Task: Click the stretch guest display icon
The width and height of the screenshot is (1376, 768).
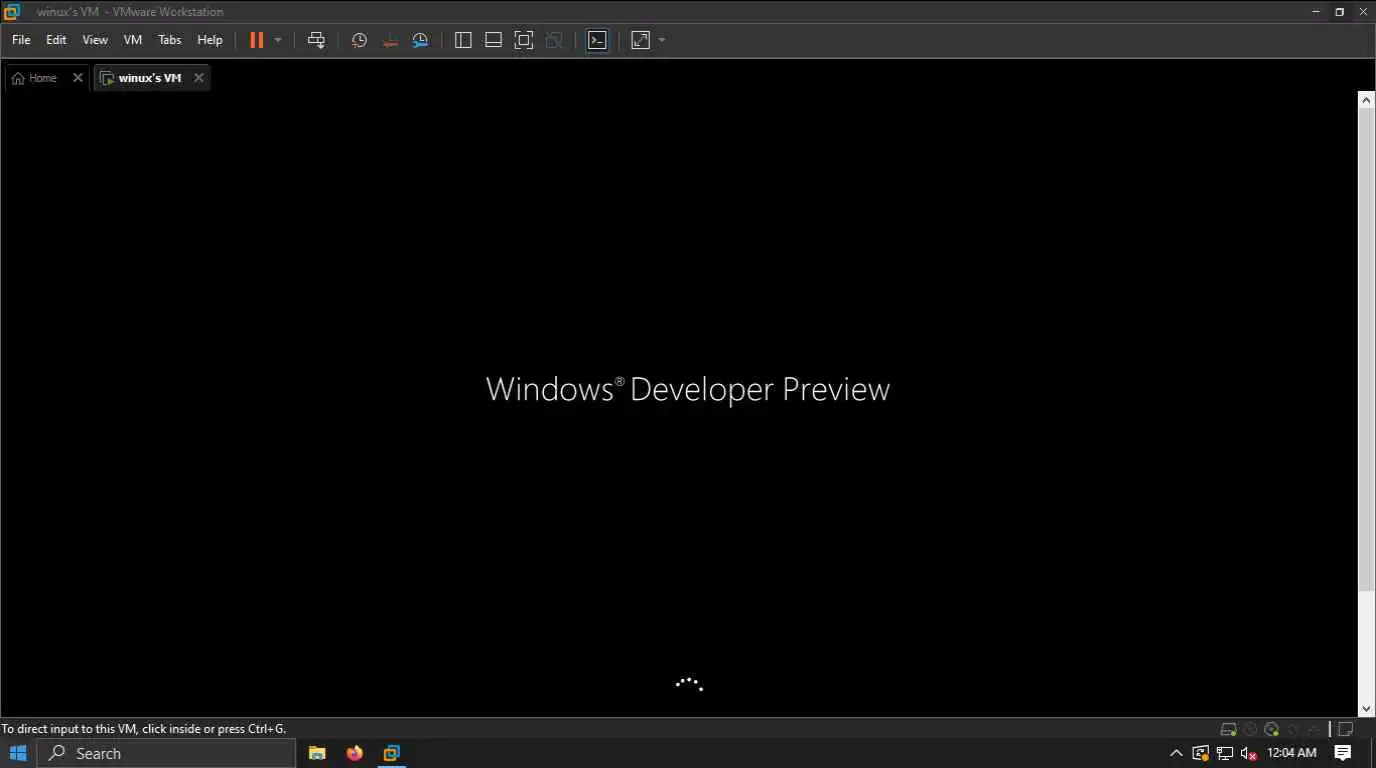Action: pos(641,40)
